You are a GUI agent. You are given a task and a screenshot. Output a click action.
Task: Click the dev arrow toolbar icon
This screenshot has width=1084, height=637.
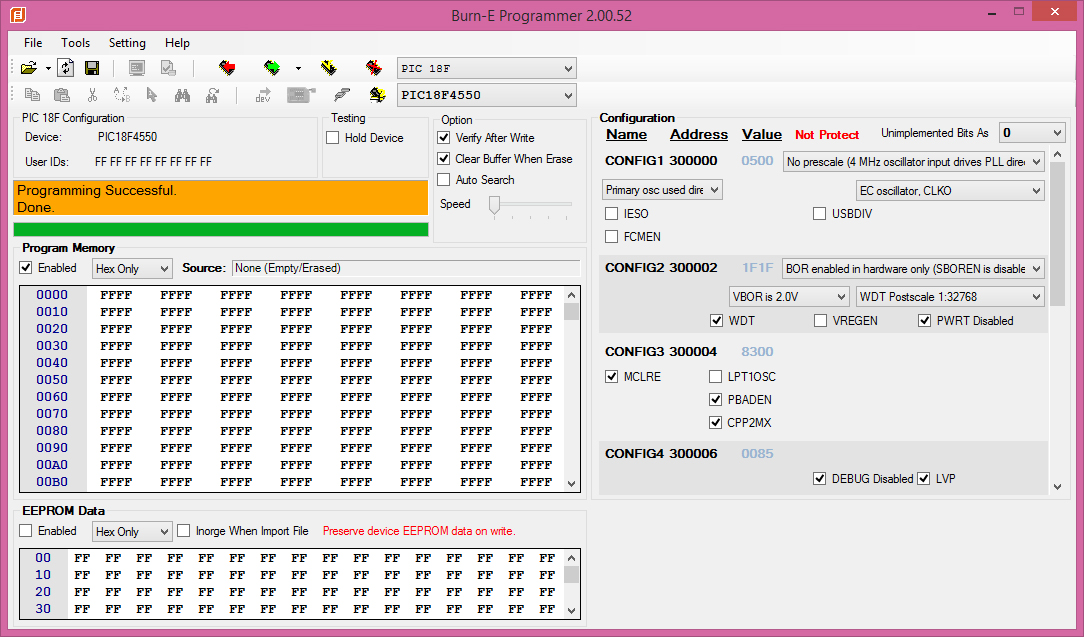(x=263, y=95)
